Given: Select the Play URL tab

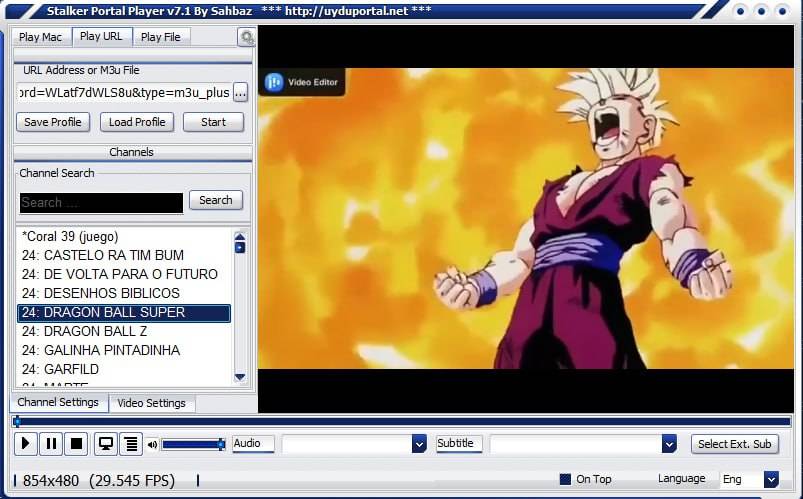Looking at the screenshot, I should coord(101,36).
